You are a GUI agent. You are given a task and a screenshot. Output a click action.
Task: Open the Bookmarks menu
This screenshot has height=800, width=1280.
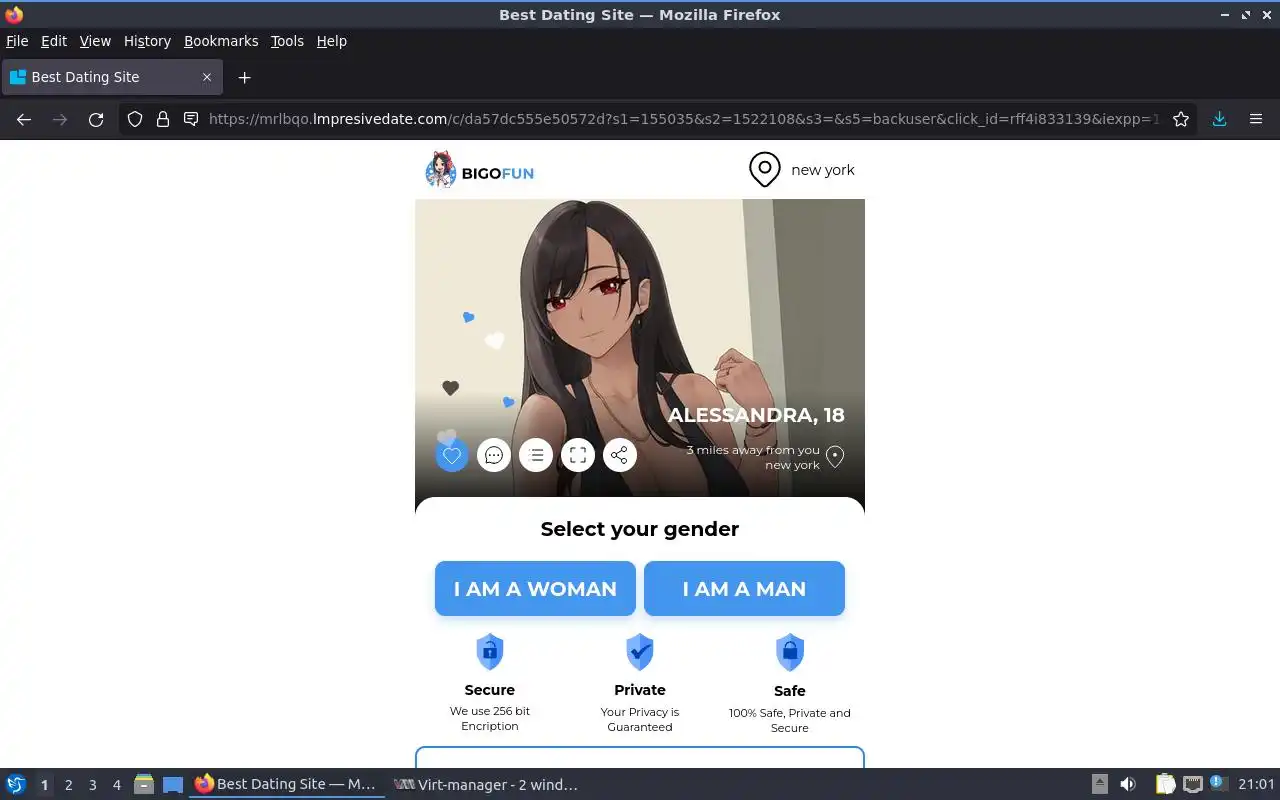point(221,41)
